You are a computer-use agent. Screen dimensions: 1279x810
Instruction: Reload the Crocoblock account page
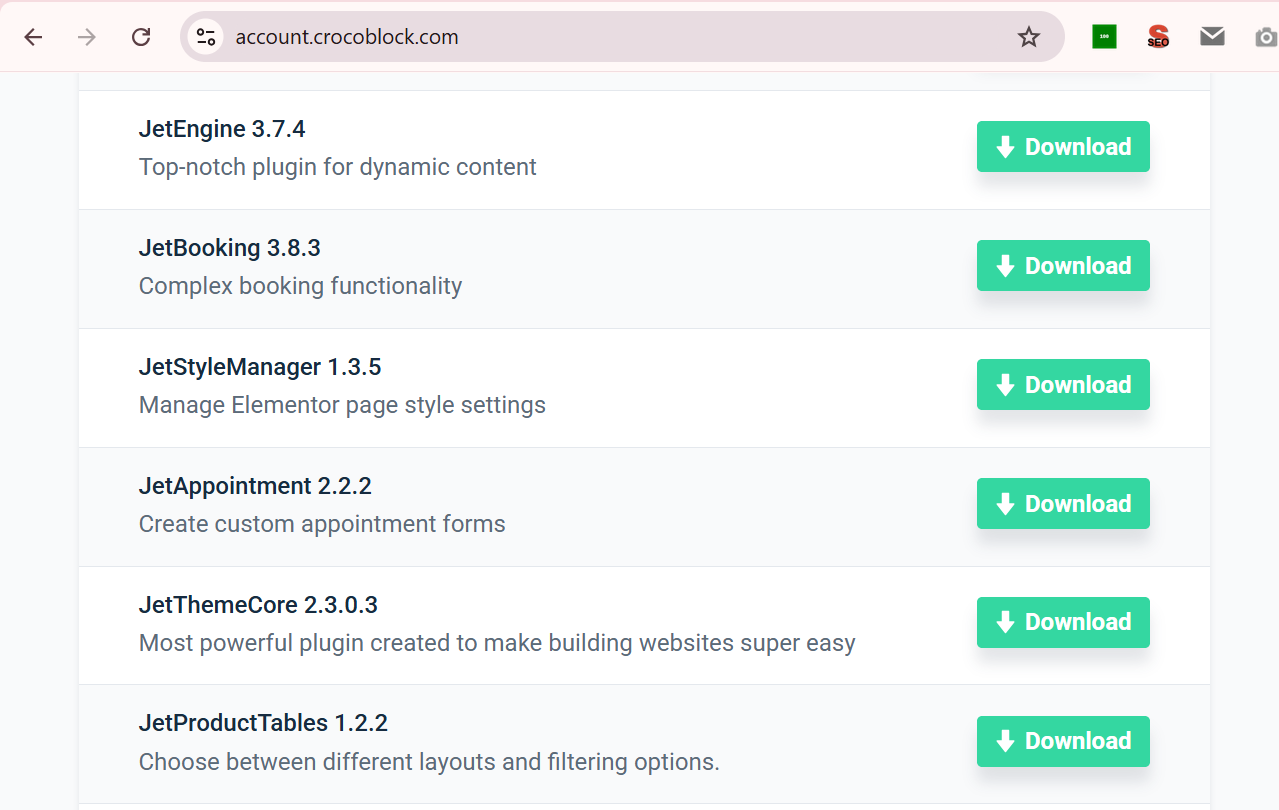coord(141,36)
